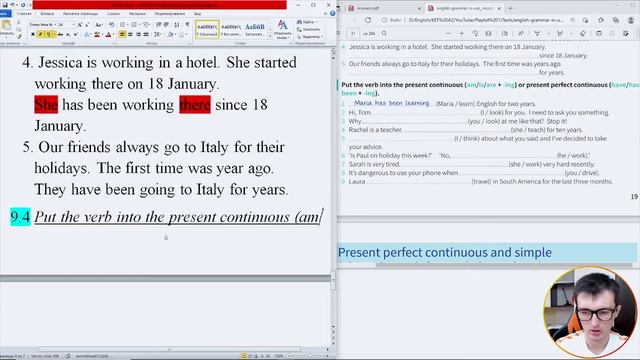Select the No Spacing style
The height and width of the screenshot is (360, 640).
(231, 29)
